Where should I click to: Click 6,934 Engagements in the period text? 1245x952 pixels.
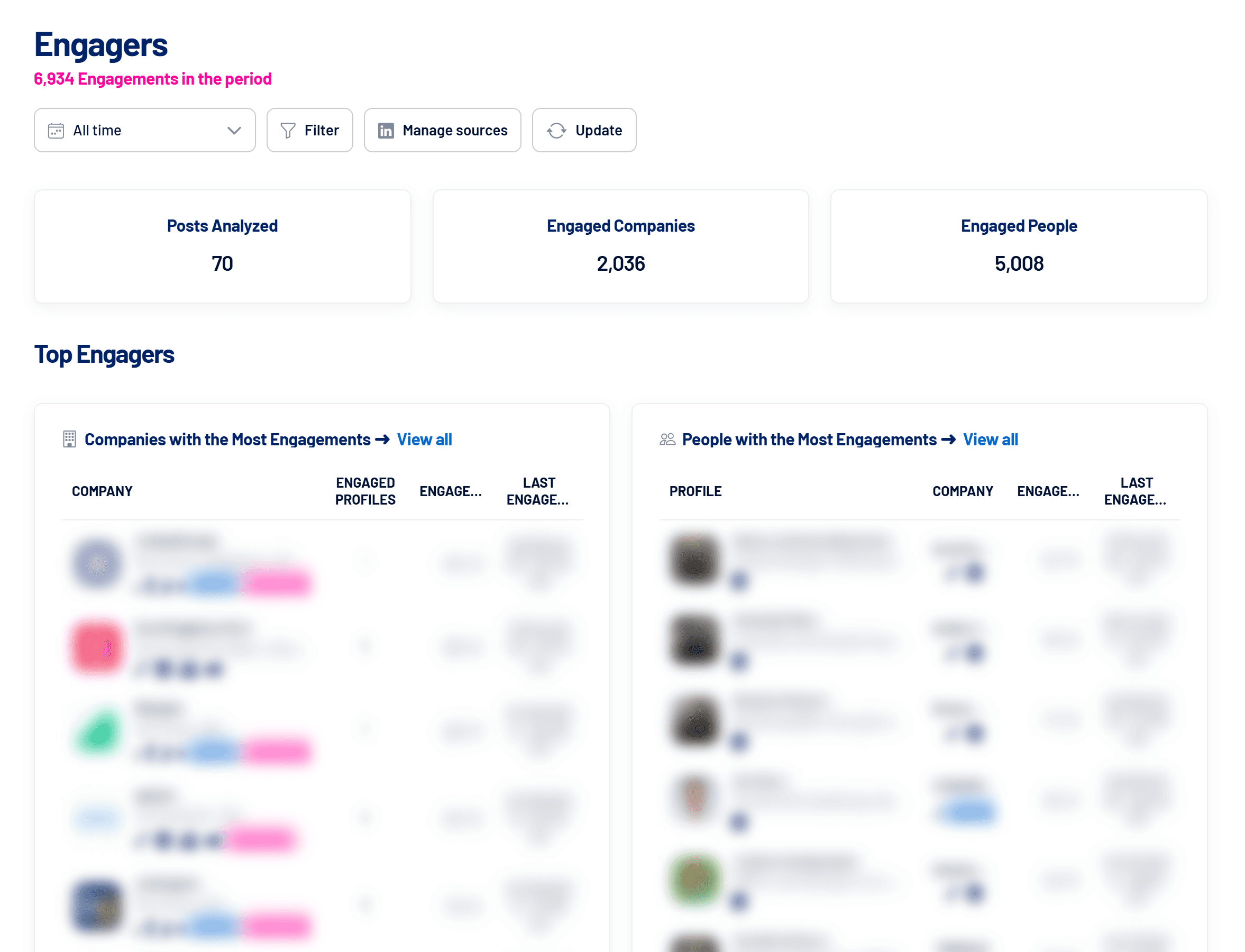pyautogui.click(x=152, y=79)
